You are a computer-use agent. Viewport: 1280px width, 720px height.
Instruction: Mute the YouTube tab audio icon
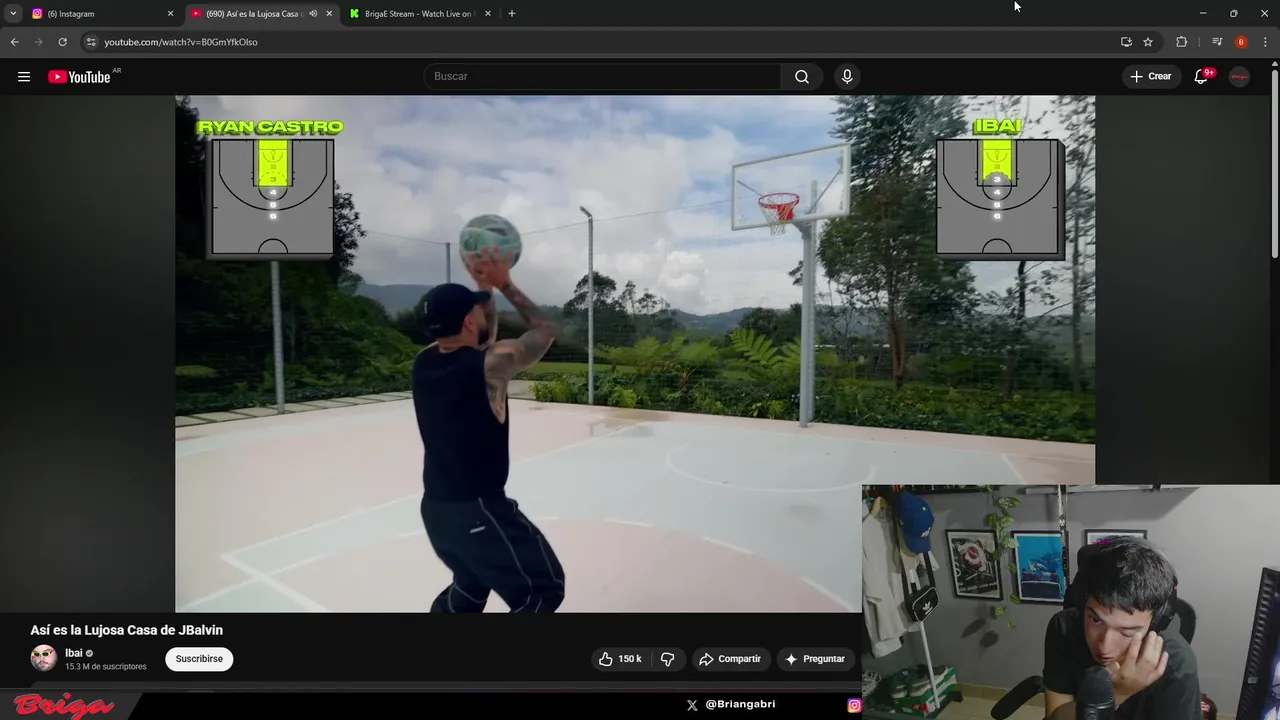point(313,14)
